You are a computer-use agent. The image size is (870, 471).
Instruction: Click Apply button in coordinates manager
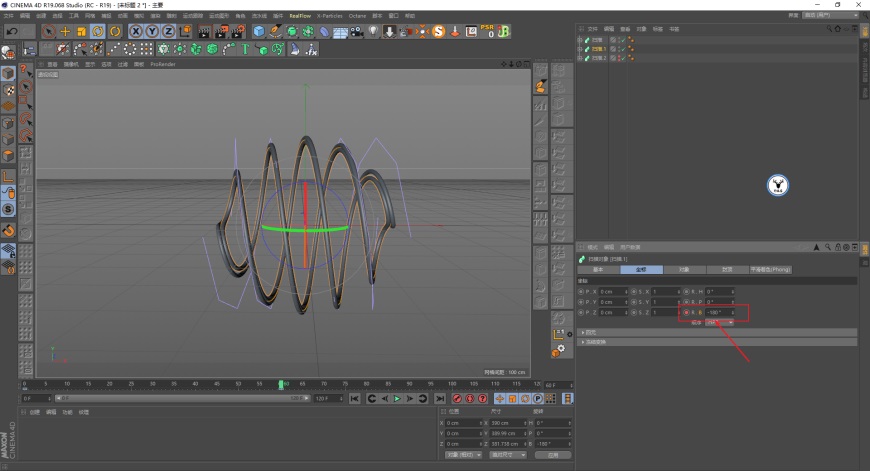553,455
